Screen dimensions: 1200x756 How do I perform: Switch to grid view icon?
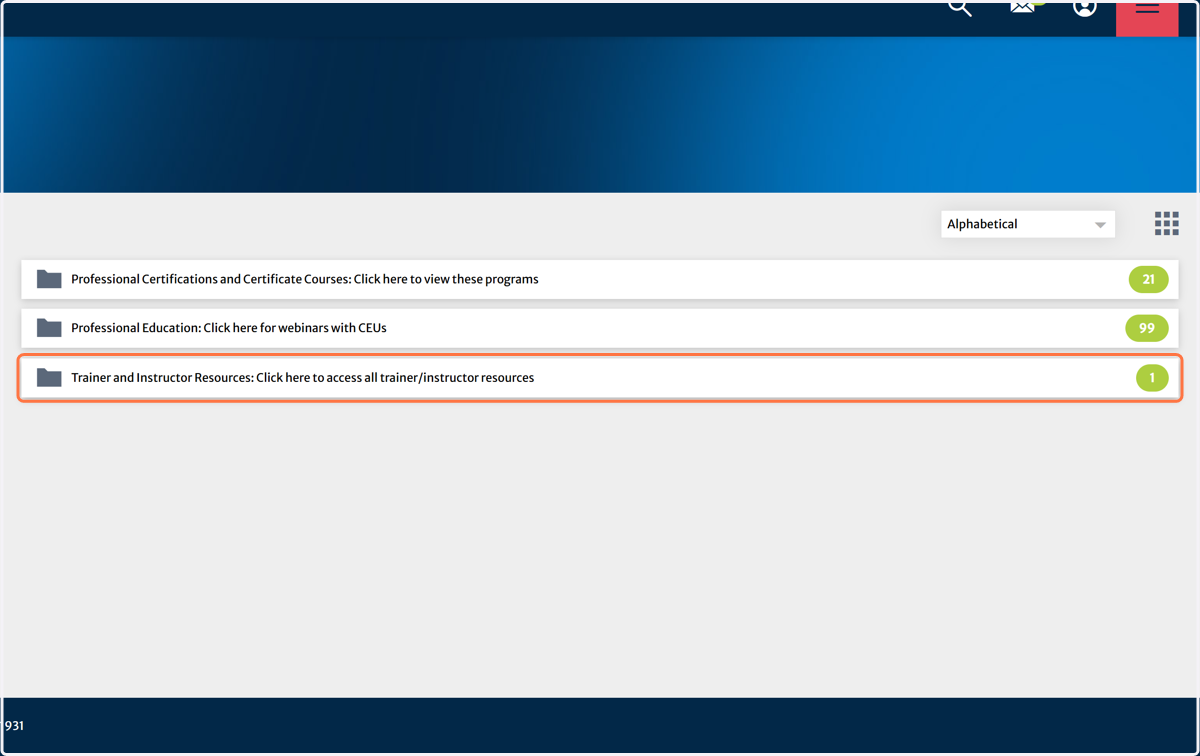pos(1166,223)
